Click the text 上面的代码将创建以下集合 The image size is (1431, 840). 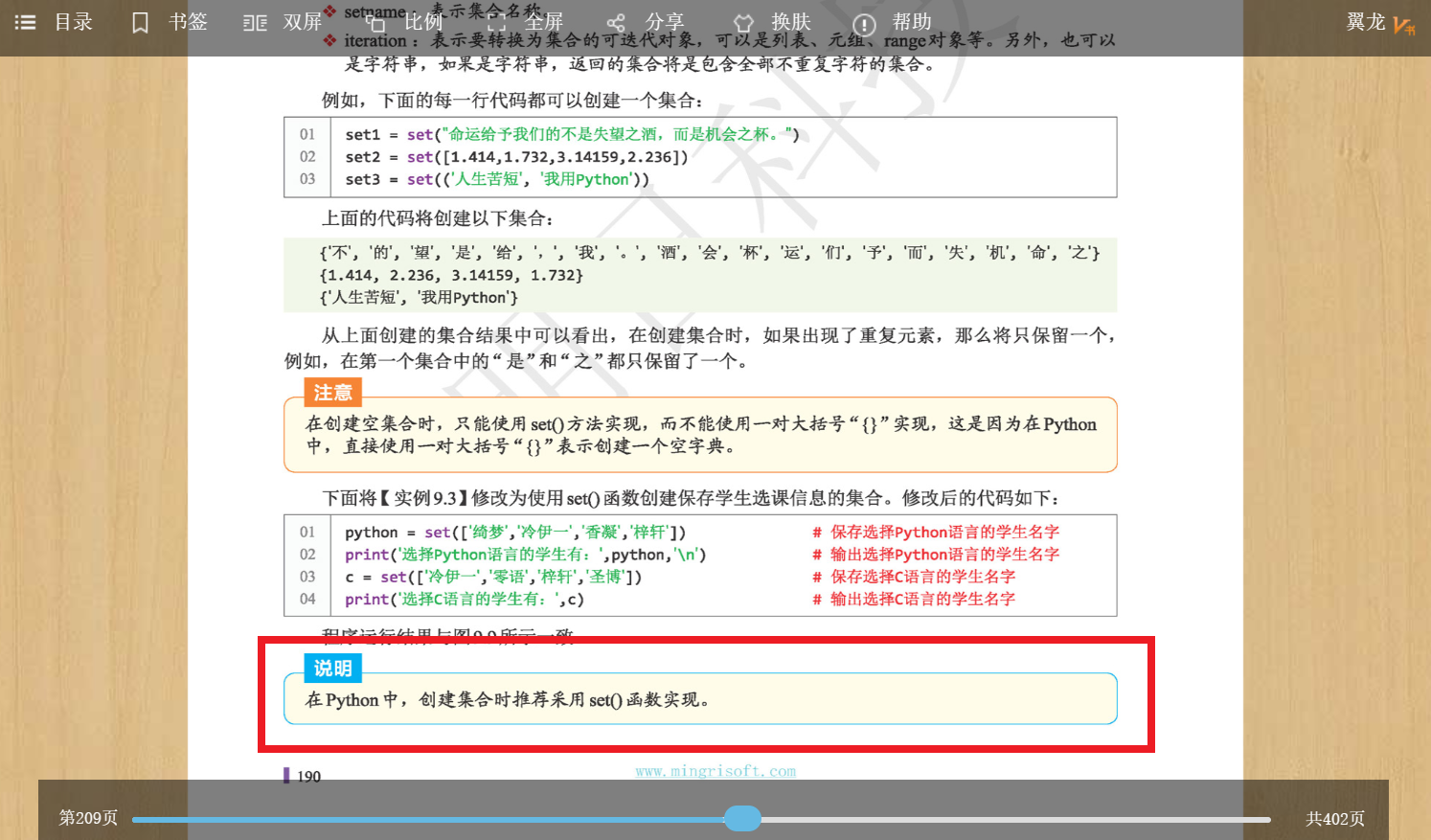click(438, 218)
